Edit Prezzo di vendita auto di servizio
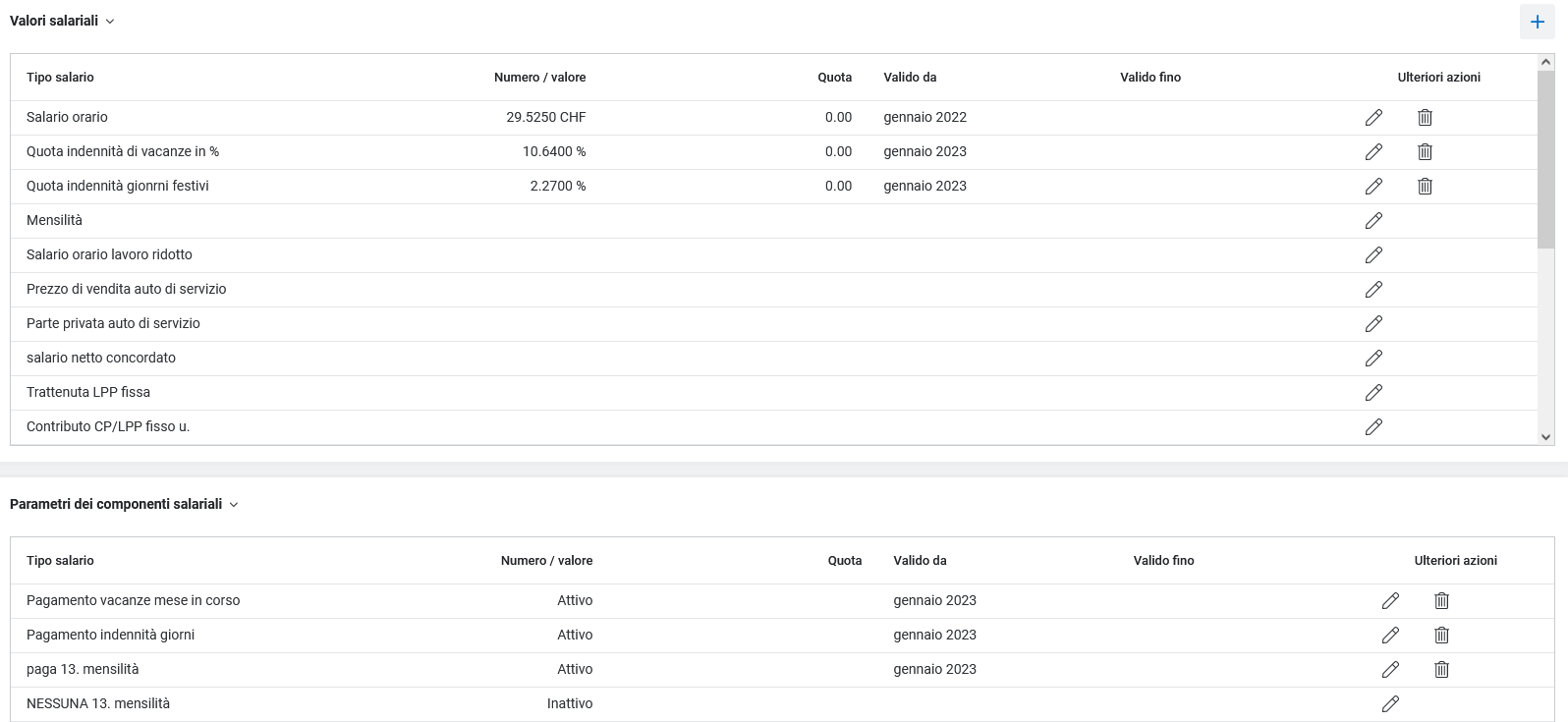Screen dimensions: 1568x722 point(1373,290)
